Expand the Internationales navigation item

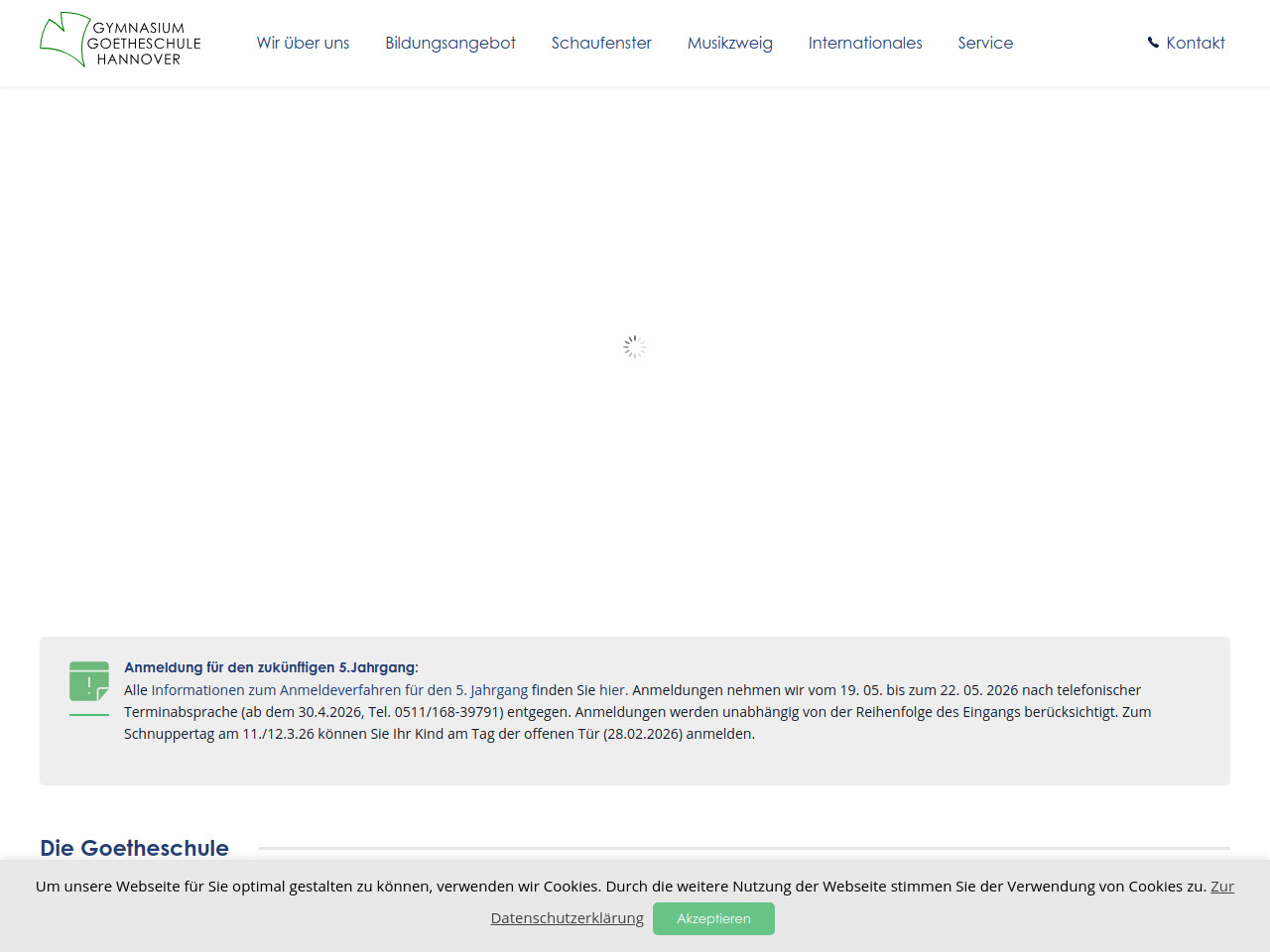click(x=865, y=43)
